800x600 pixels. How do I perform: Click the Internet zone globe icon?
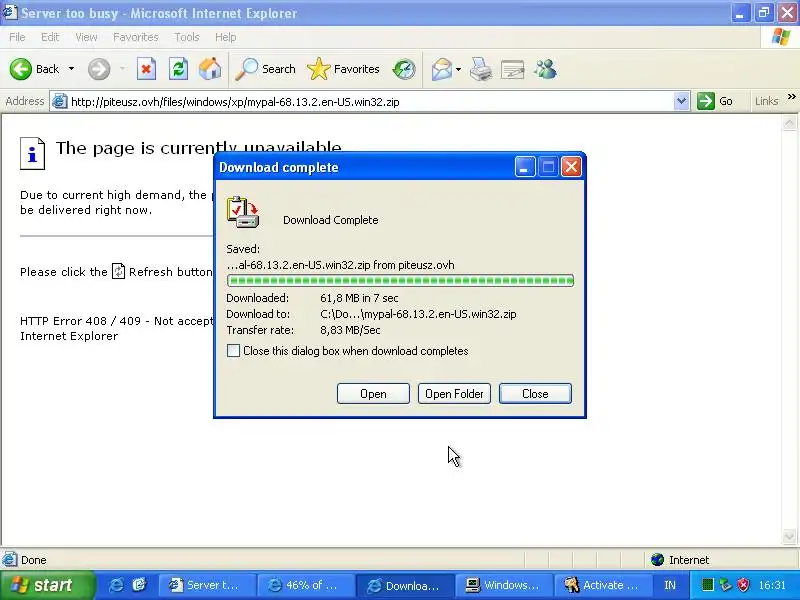(x=658, y=560)
